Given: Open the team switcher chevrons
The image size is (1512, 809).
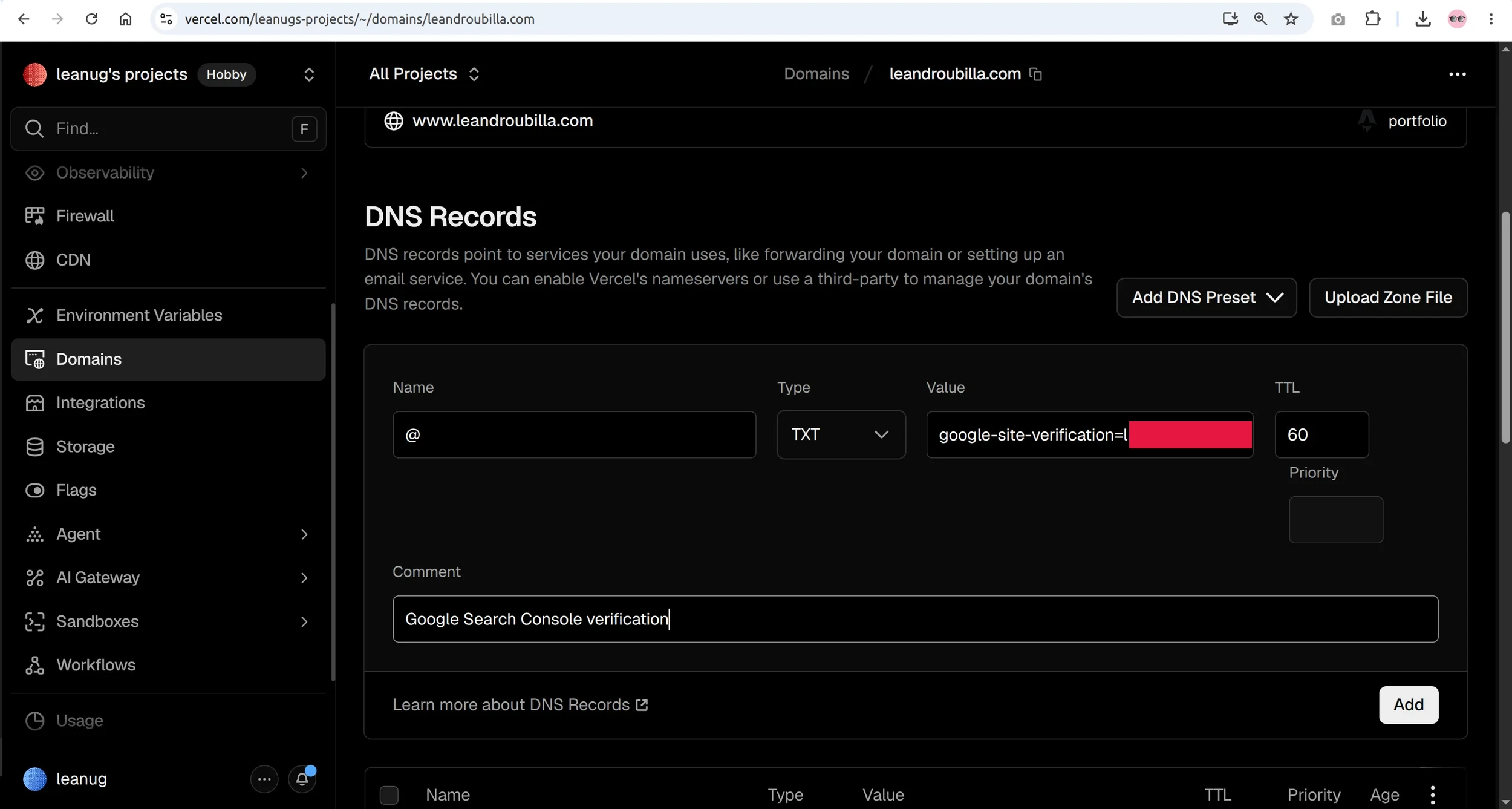Looking at the screenshot, I should coord(308,74).
